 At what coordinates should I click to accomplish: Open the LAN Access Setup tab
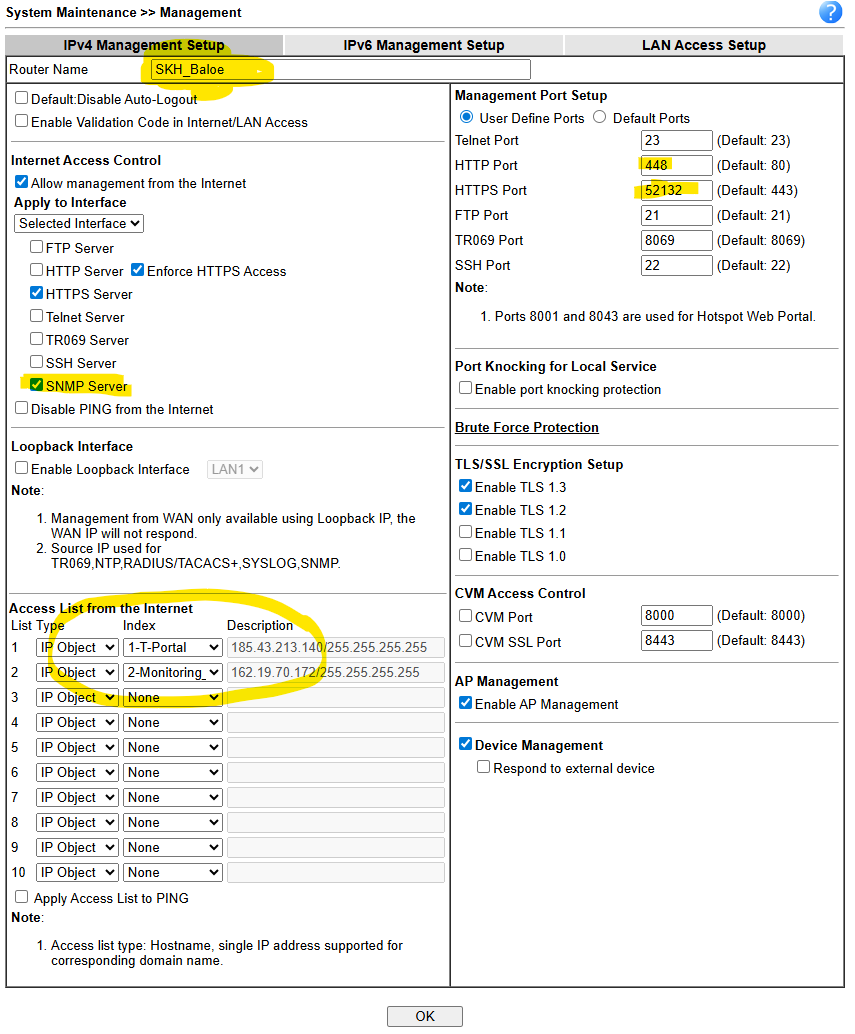pyautogui.click(x=703, y=45)
